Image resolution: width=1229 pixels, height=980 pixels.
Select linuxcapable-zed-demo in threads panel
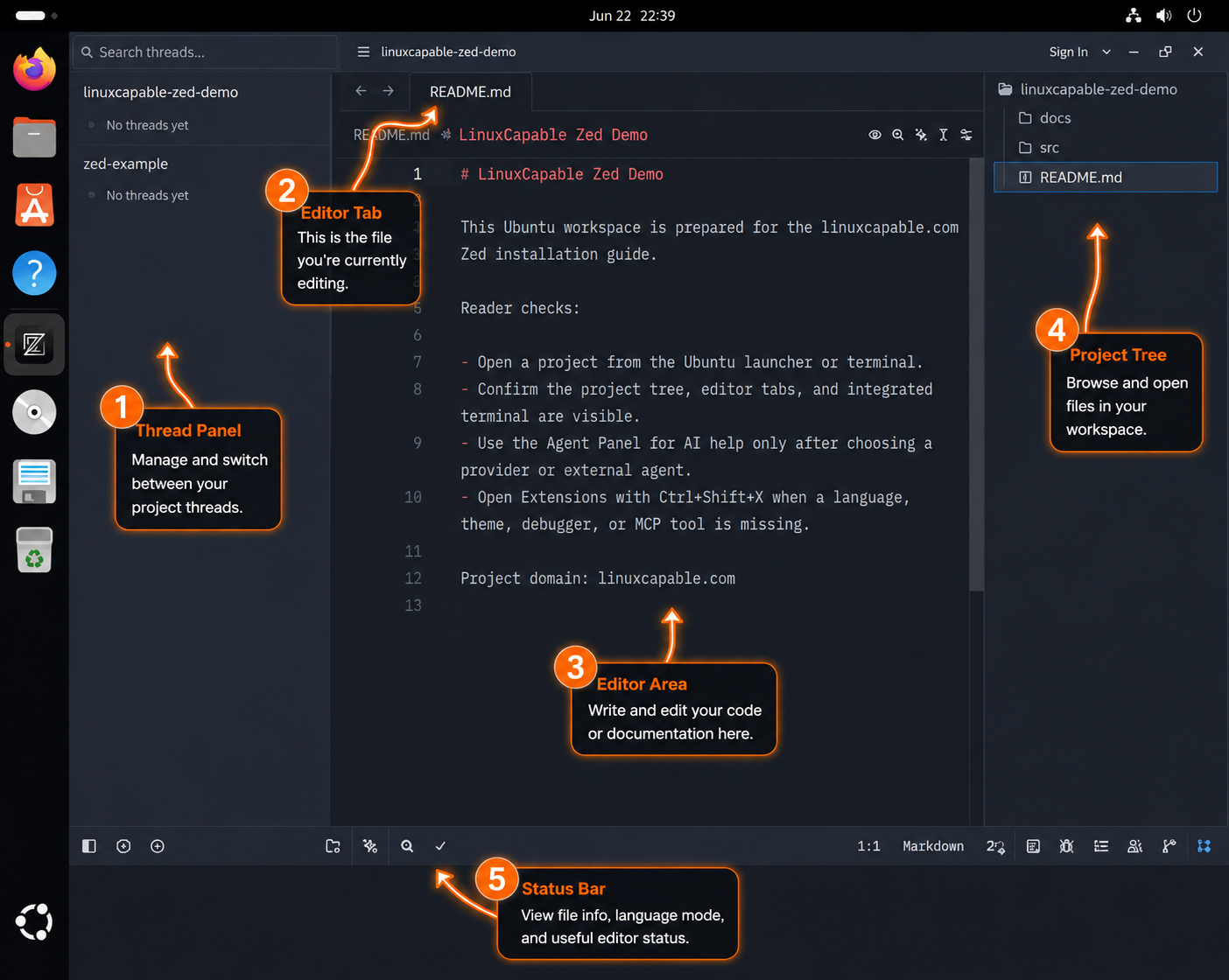point(160,92)
